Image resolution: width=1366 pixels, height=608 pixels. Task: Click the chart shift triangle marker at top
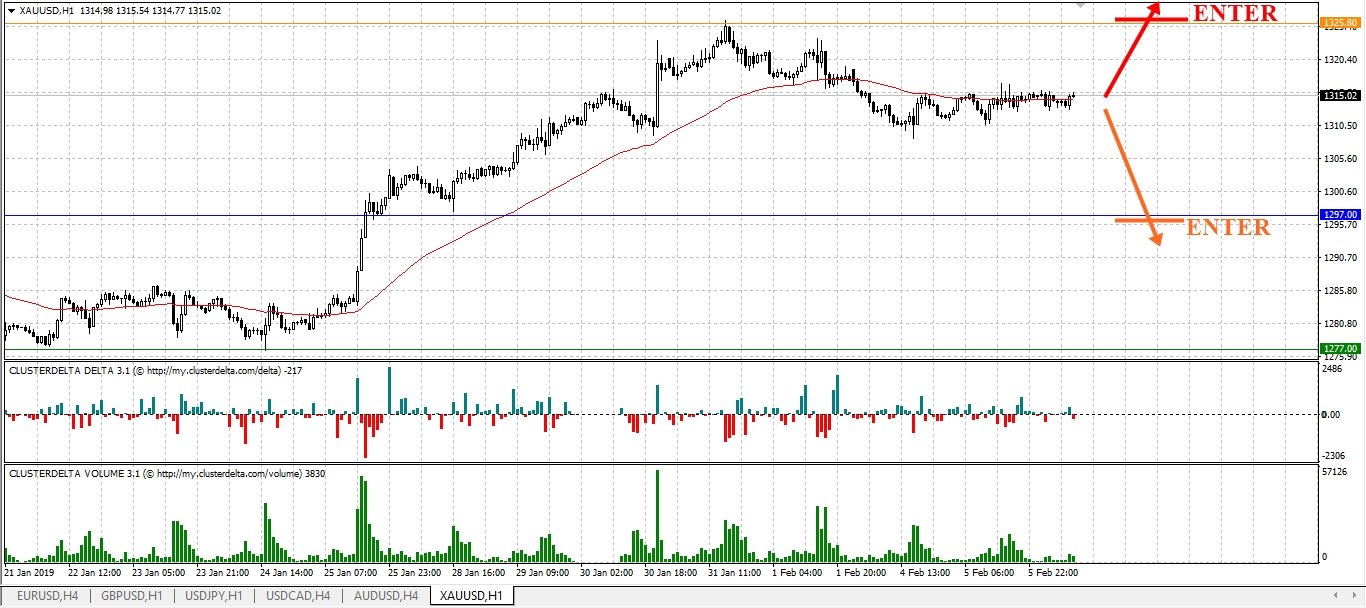pos(1080,5)
